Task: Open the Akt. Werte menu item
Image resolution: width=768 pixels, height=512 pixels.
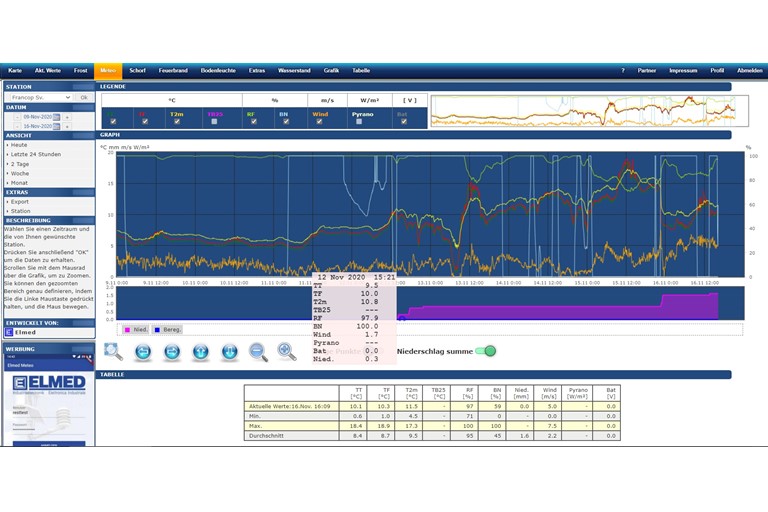Action: (x=48, y=71)
